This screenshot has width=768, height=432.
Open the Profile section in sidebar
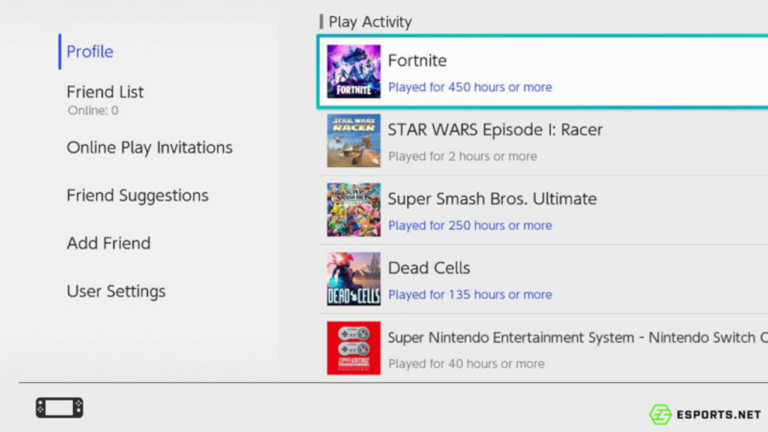click(90, 51)
